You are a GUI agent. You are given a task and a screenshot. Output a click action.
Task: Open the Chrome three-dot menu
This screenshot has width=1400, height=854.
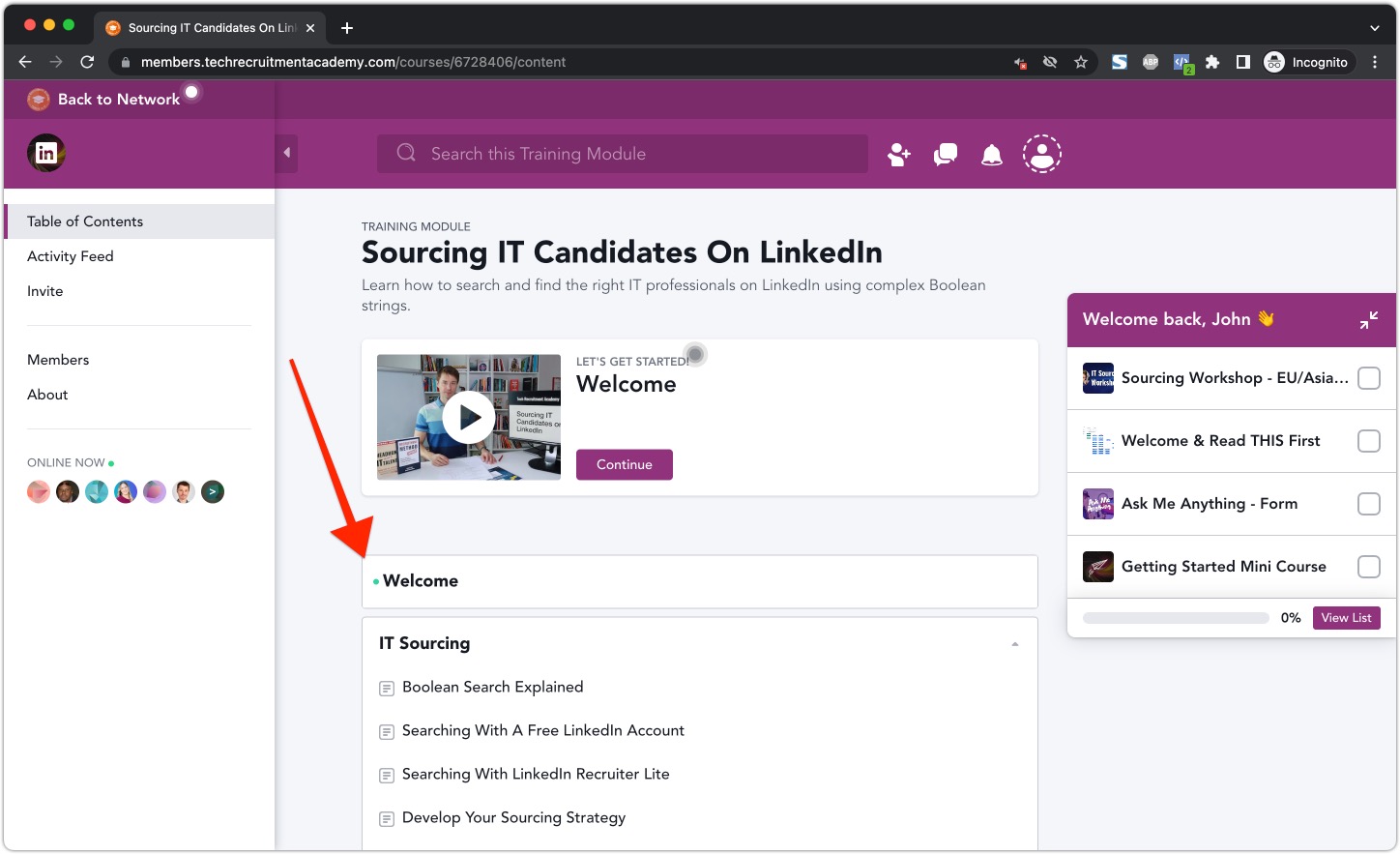1375,62
